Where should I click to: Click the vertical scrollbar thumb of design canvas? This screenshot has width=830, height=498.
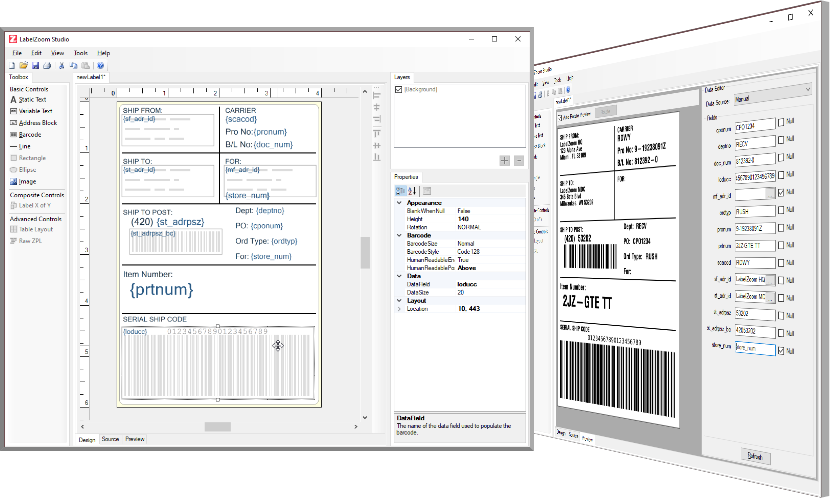point(365,253)
